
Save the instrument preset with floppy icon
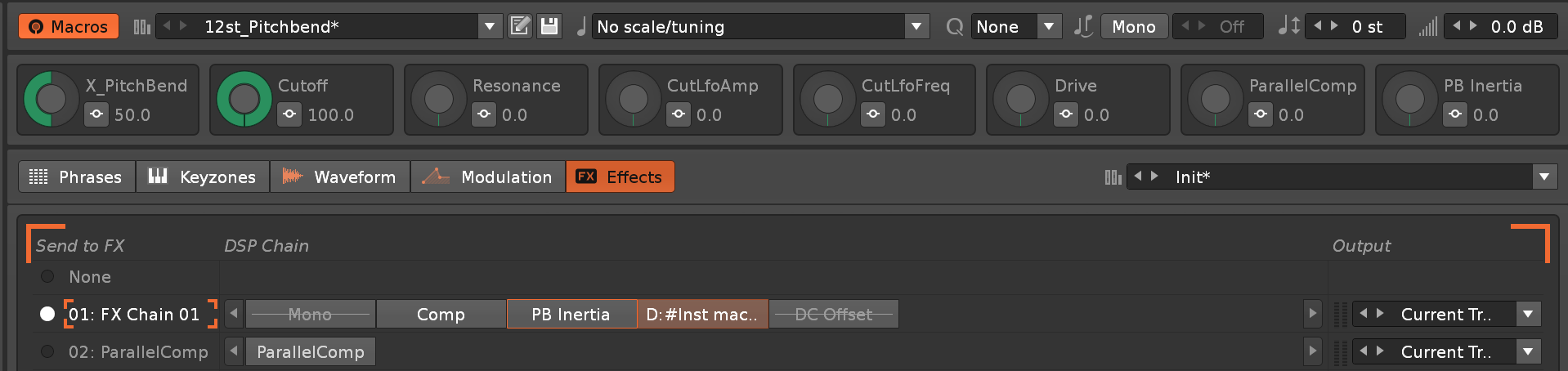(x=549, y=26)
